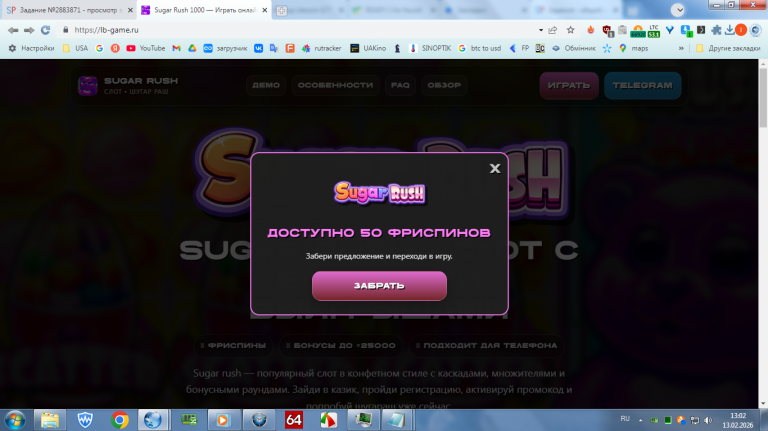Show hidden tray icons with the small arrow
The image size is (768, 431).
(640, 420)
